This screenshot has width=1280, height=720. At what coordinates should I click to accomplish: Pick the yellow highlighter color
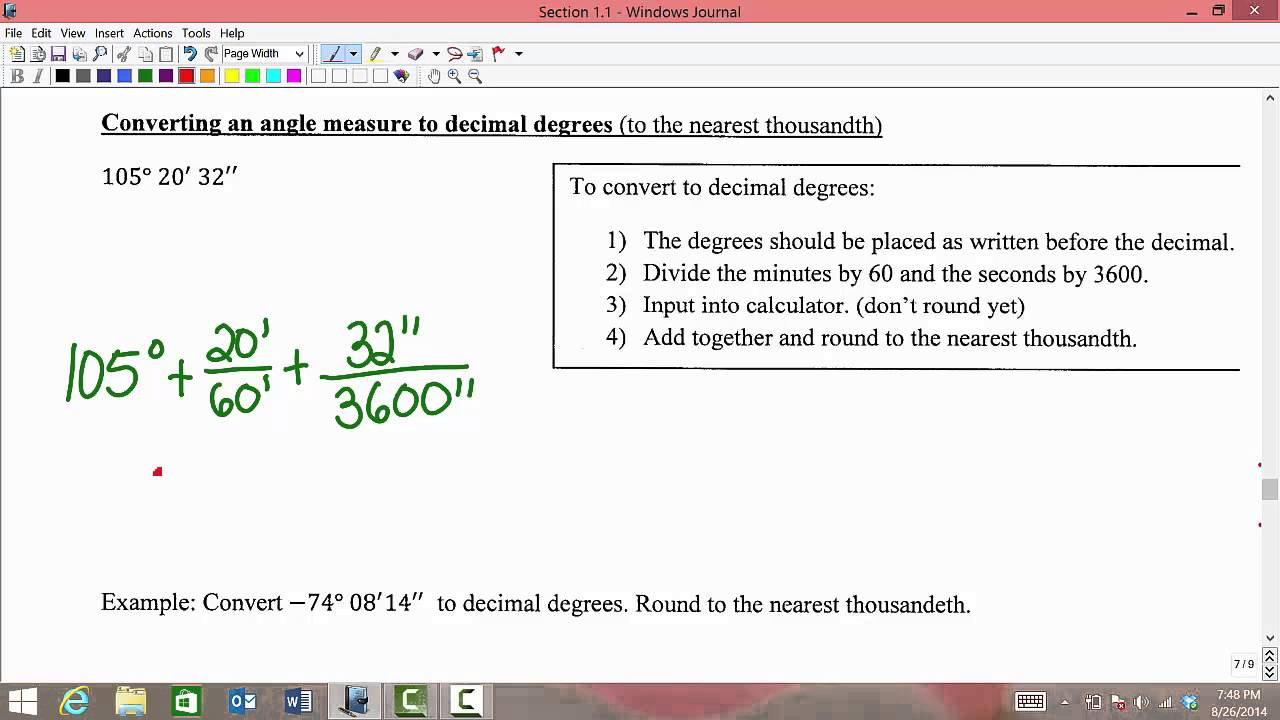coord(232,76)
